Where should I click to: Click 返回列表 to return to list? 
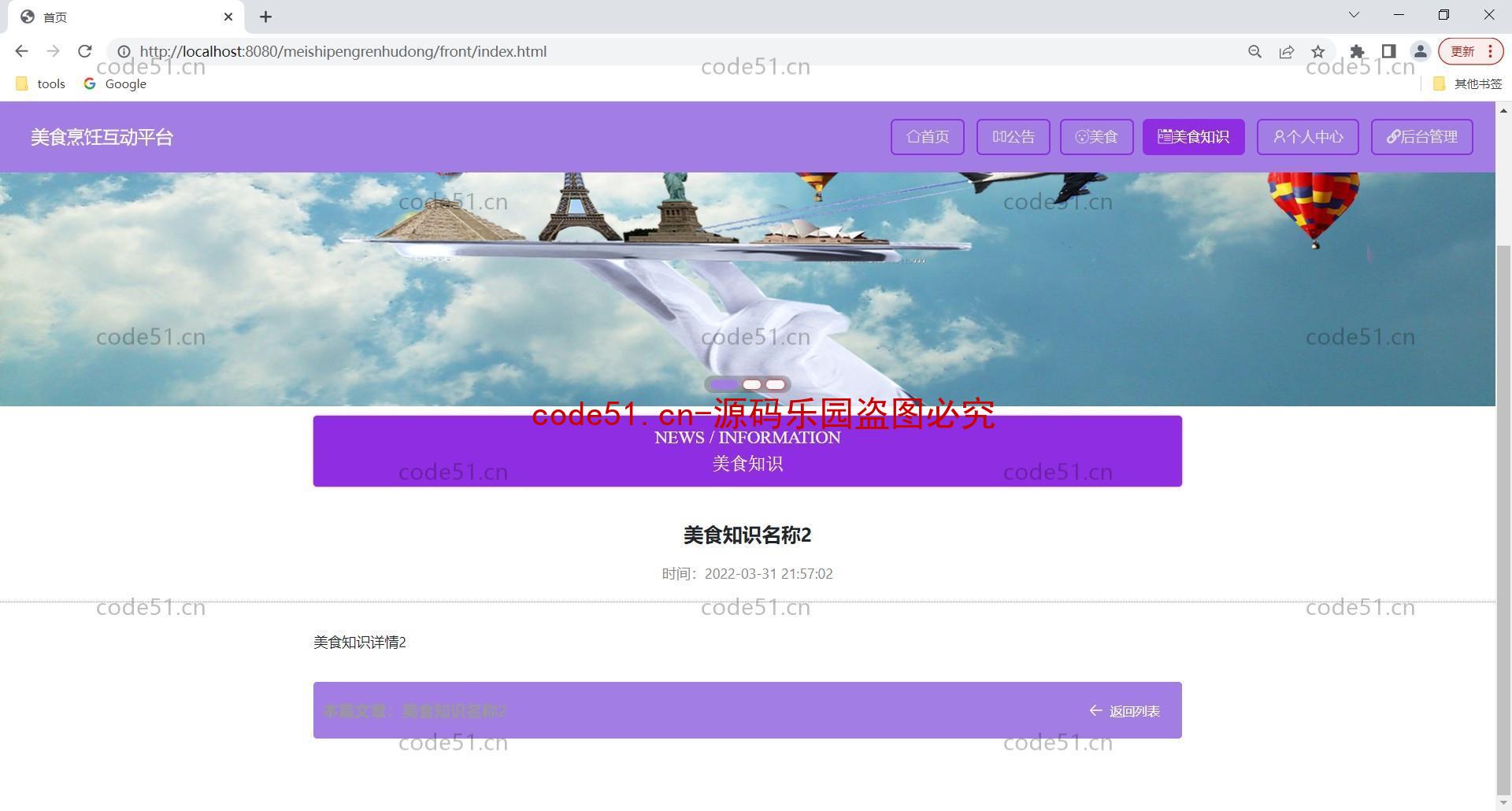coord(1125,711)
